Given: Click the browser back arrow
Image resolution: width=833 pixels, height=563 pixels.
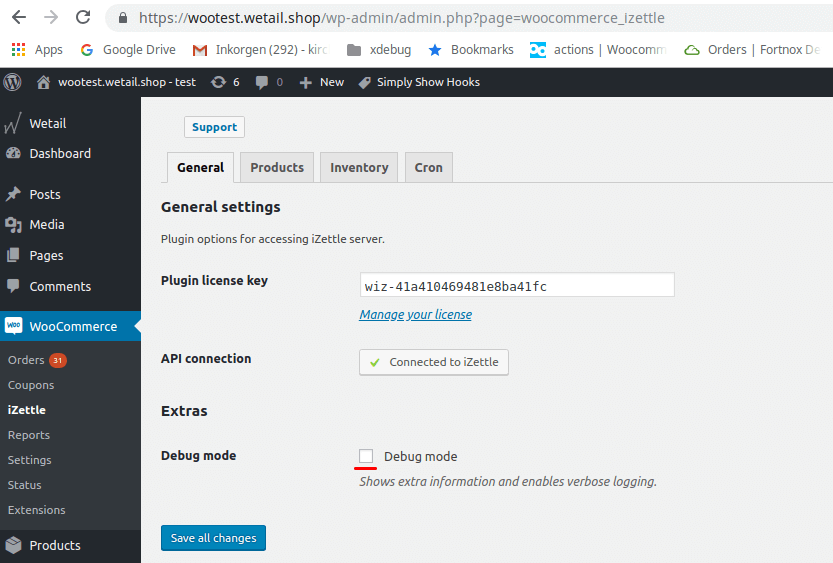Looking at the screenshot, I should point(19,18).
